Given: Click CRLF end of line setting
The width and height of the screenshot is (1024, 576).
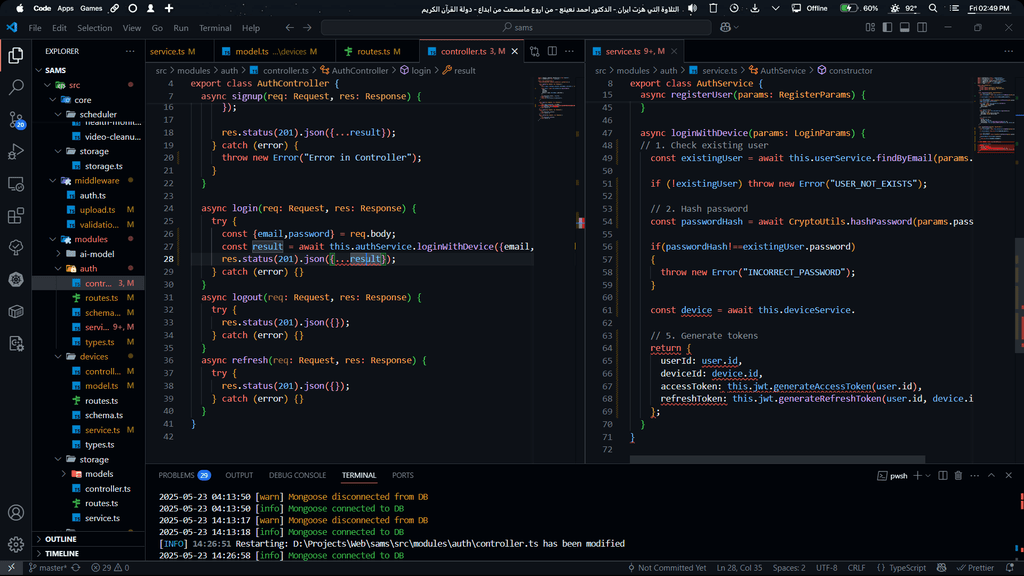Looking at the screenshot, I should [856, 568].
